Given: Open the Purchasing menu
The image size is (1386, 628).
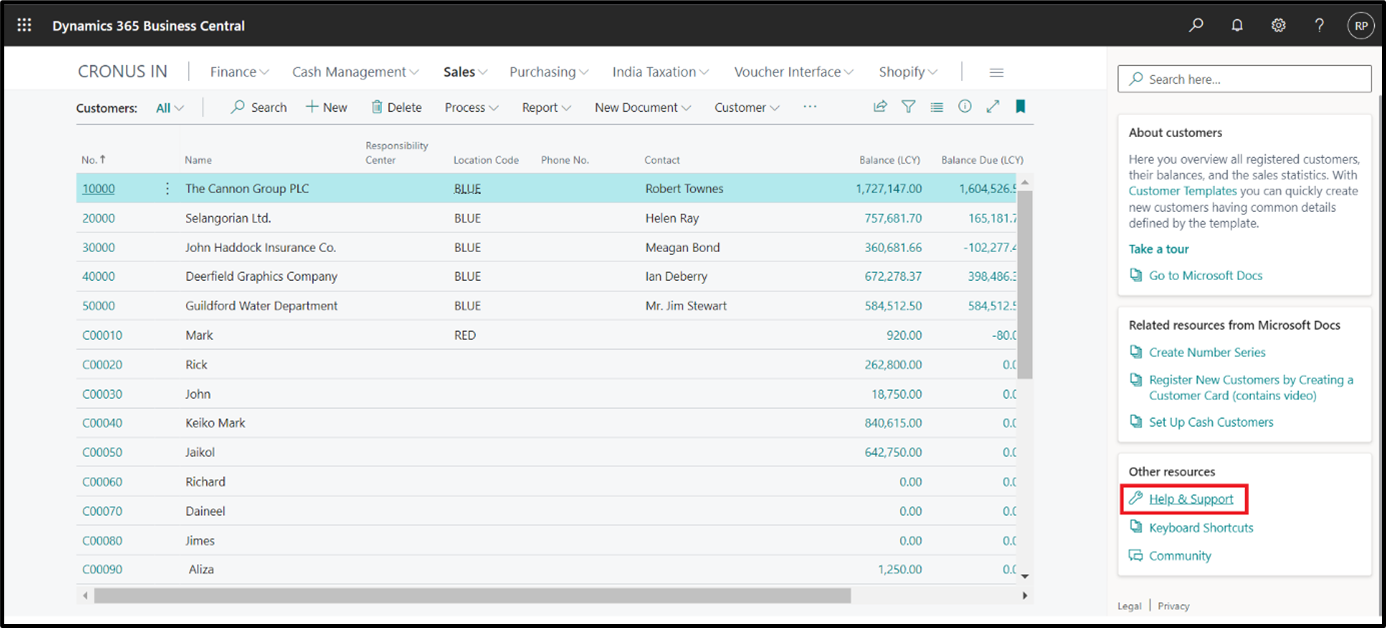Looking at the screenshot, I should pos(549,72).
